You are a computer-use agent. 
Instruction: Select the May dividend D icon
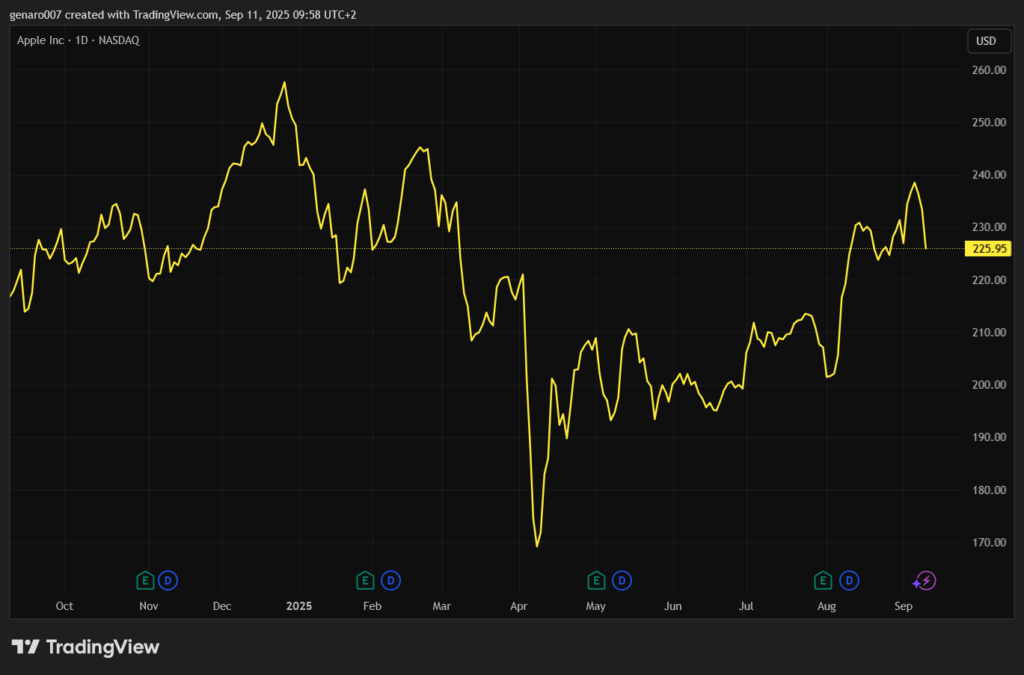tap(622, 580)
